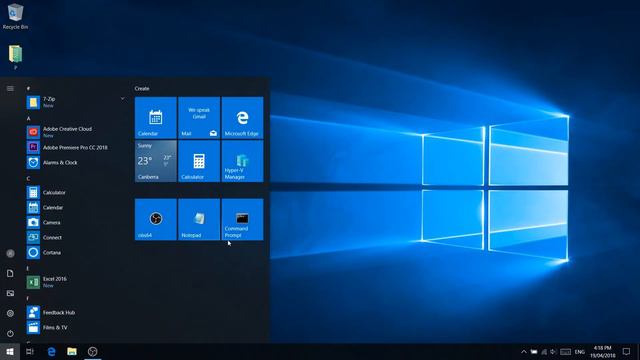This screenshot has height=360, width=640.
Task: Select the zipped folder desktop icon
Action: (x=16, y=57)
